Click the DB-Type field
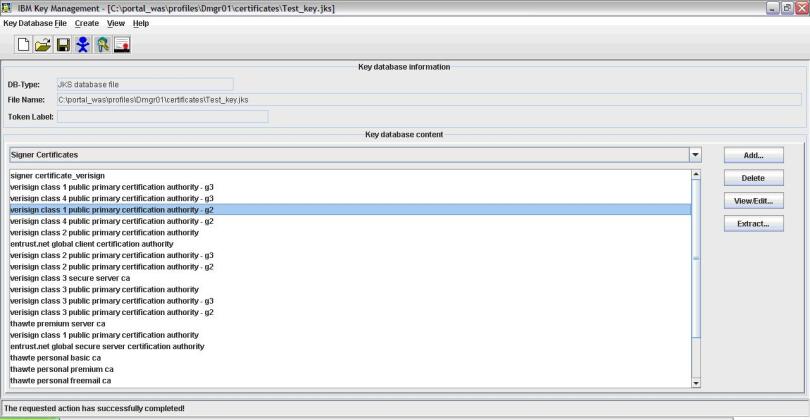 pyautogui.click(x=145, y=84)
